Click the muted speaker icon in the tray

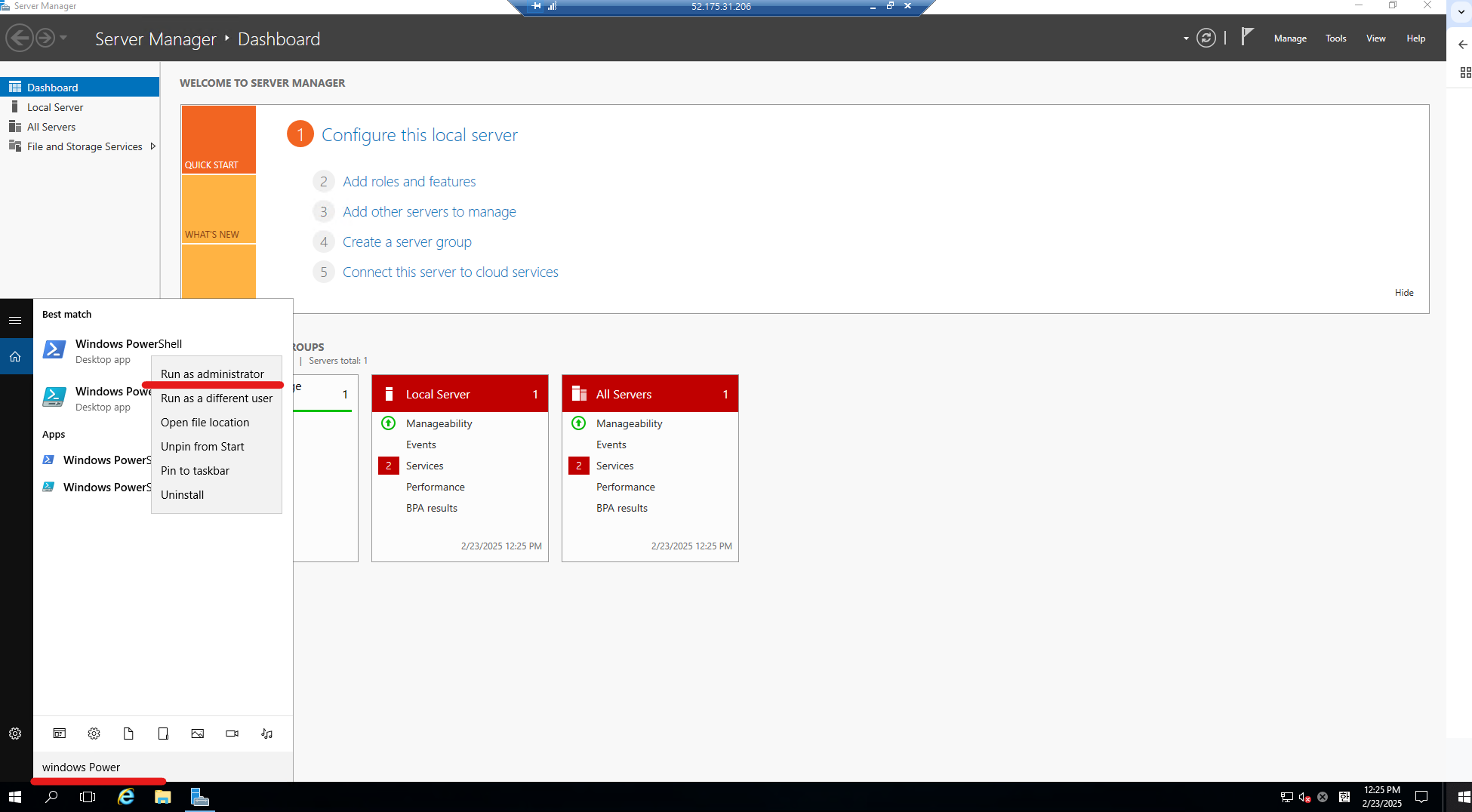1305,797
